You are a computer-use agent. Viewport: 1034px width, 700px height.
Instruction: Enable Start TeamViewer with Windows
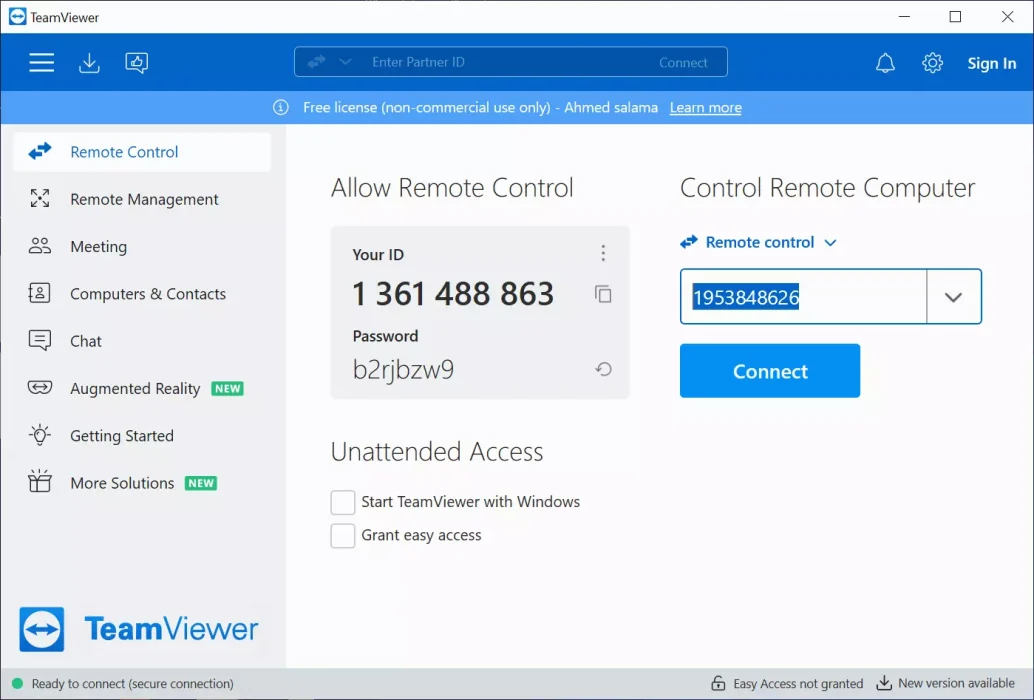pyautogui.click(x=343, y=502)
